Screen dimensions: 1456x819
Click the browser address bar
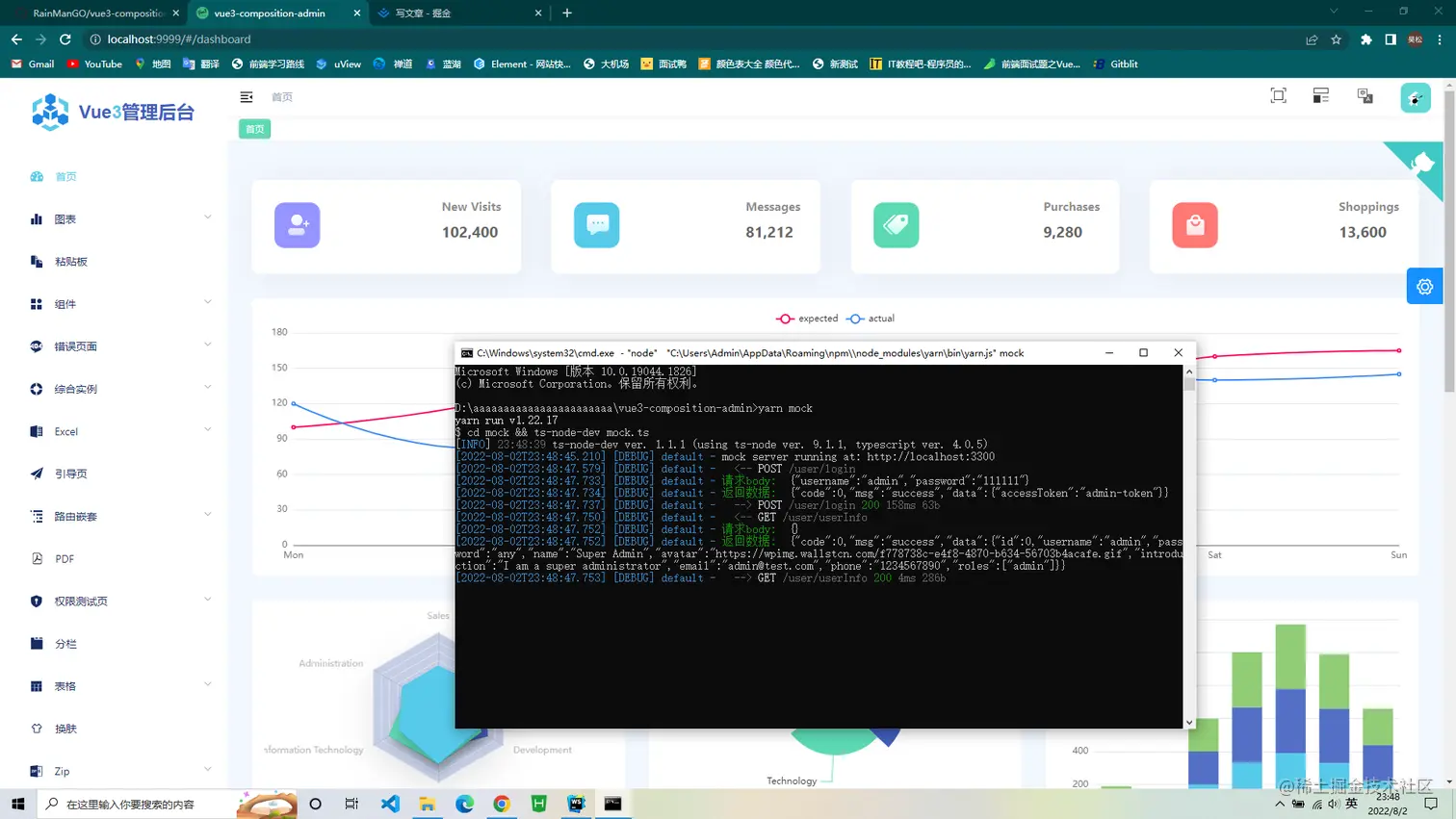tap(693, 39)
